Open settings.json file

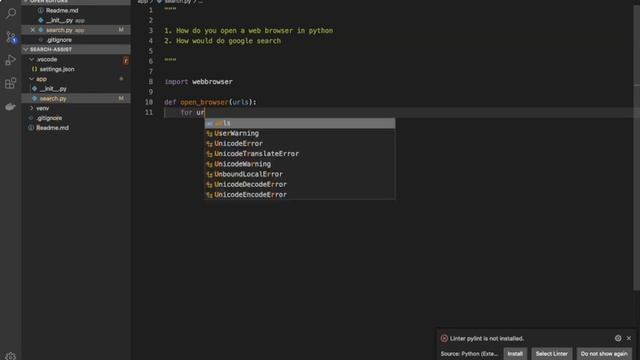coord(57,69)
